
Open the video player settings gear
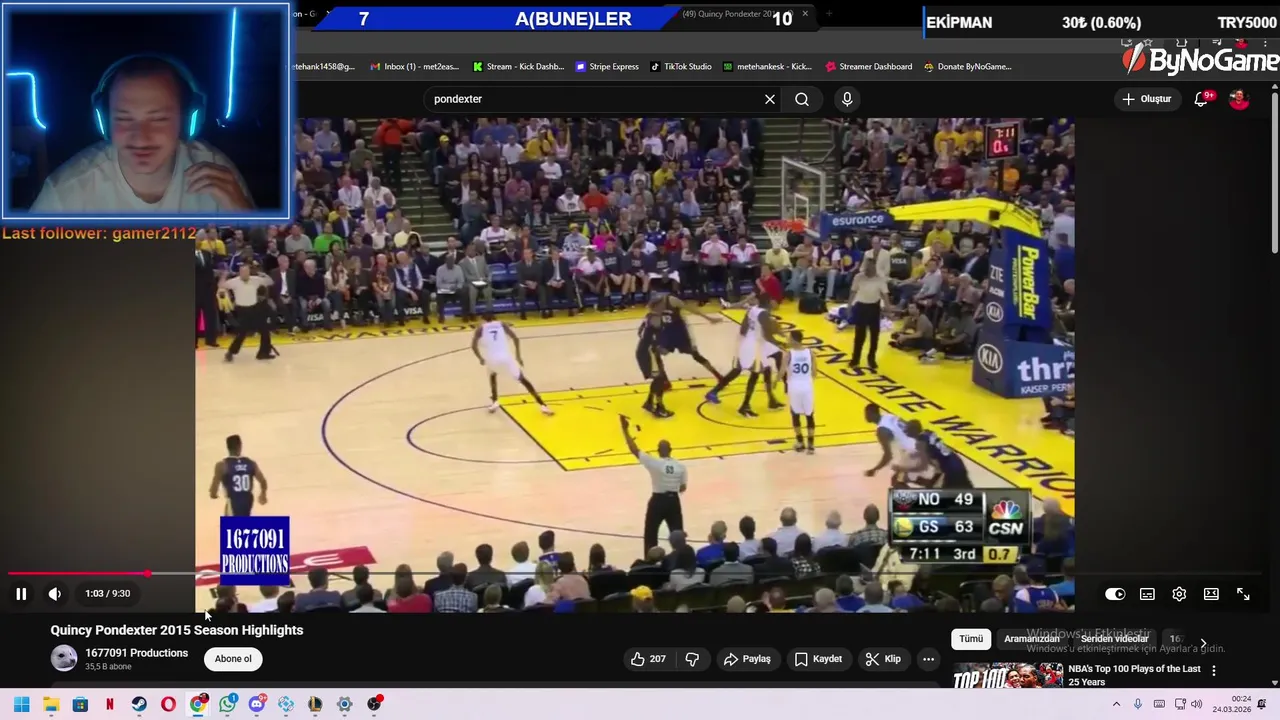click(1179, 594)
